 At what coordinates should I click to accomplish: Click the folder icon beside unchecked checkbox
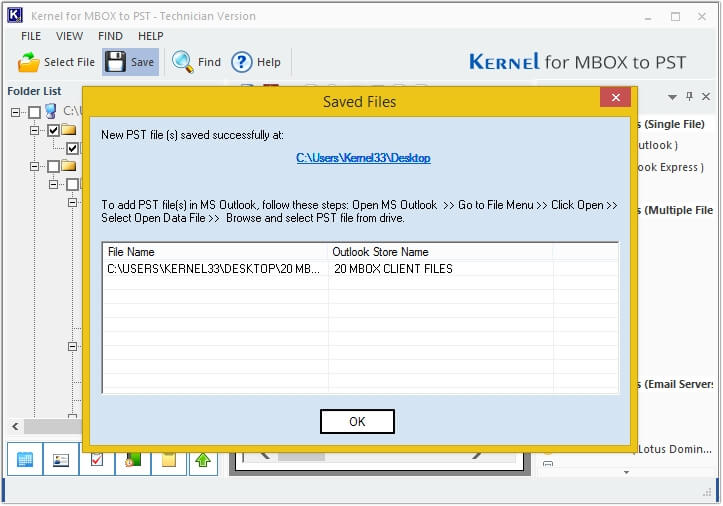pos(69,165)
